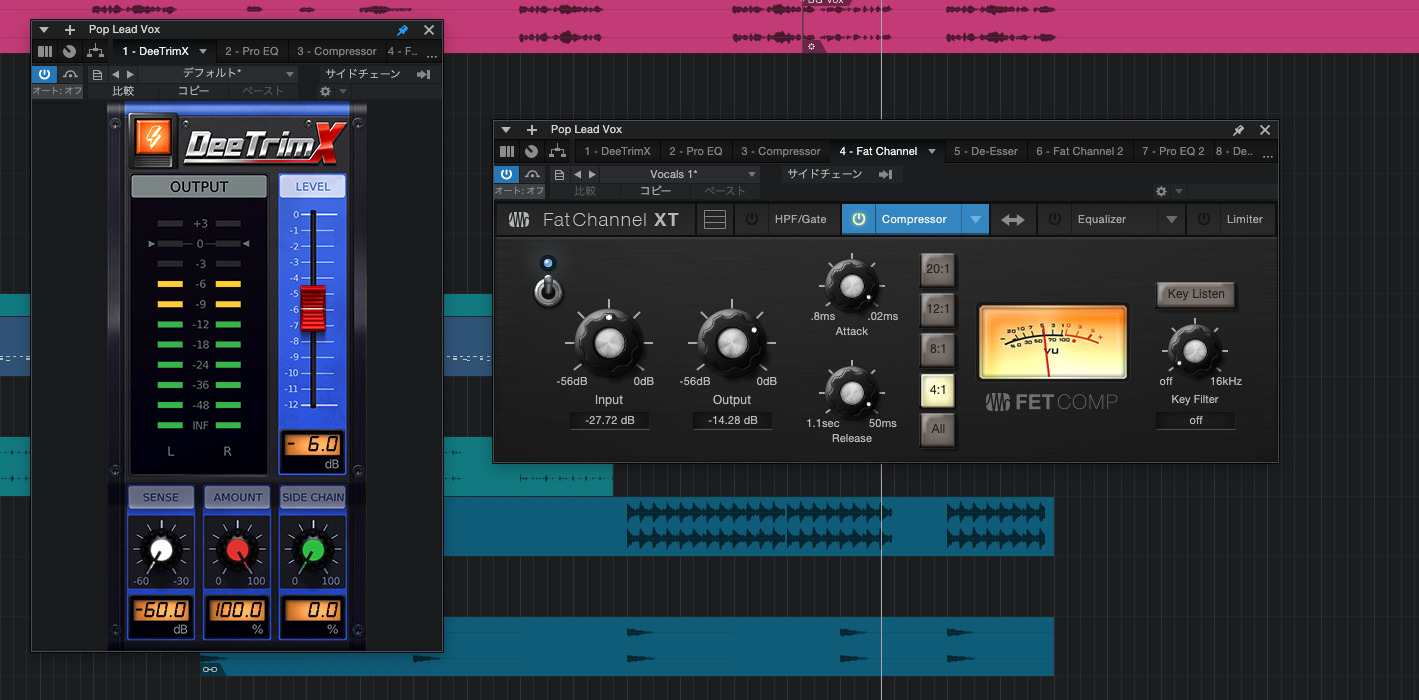Expand gear dropdown arrow in DeeTrimX window
This screenshot has height=700, width=1419.
[x=343, y=91]
